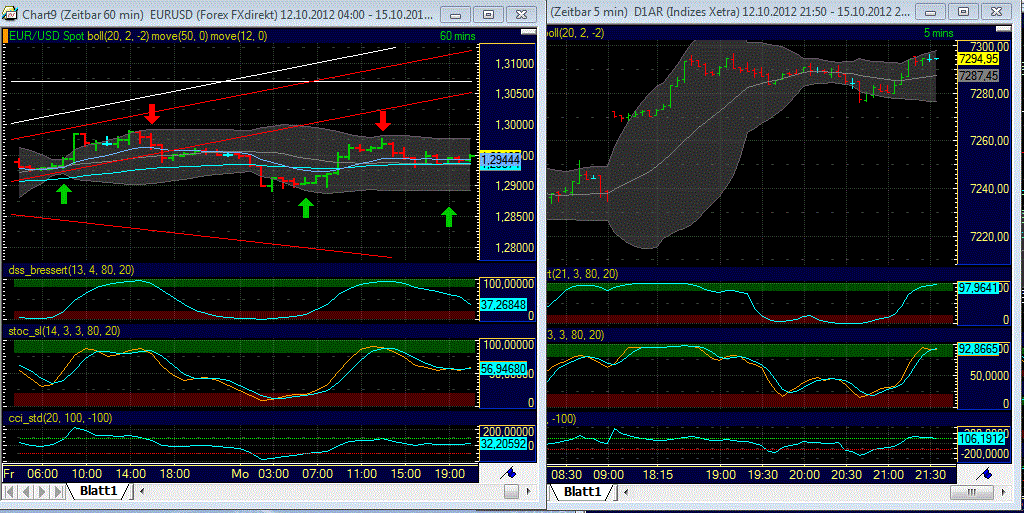
Task: Click the 'Mo' day marker on time axis
Action: [240, 474]
